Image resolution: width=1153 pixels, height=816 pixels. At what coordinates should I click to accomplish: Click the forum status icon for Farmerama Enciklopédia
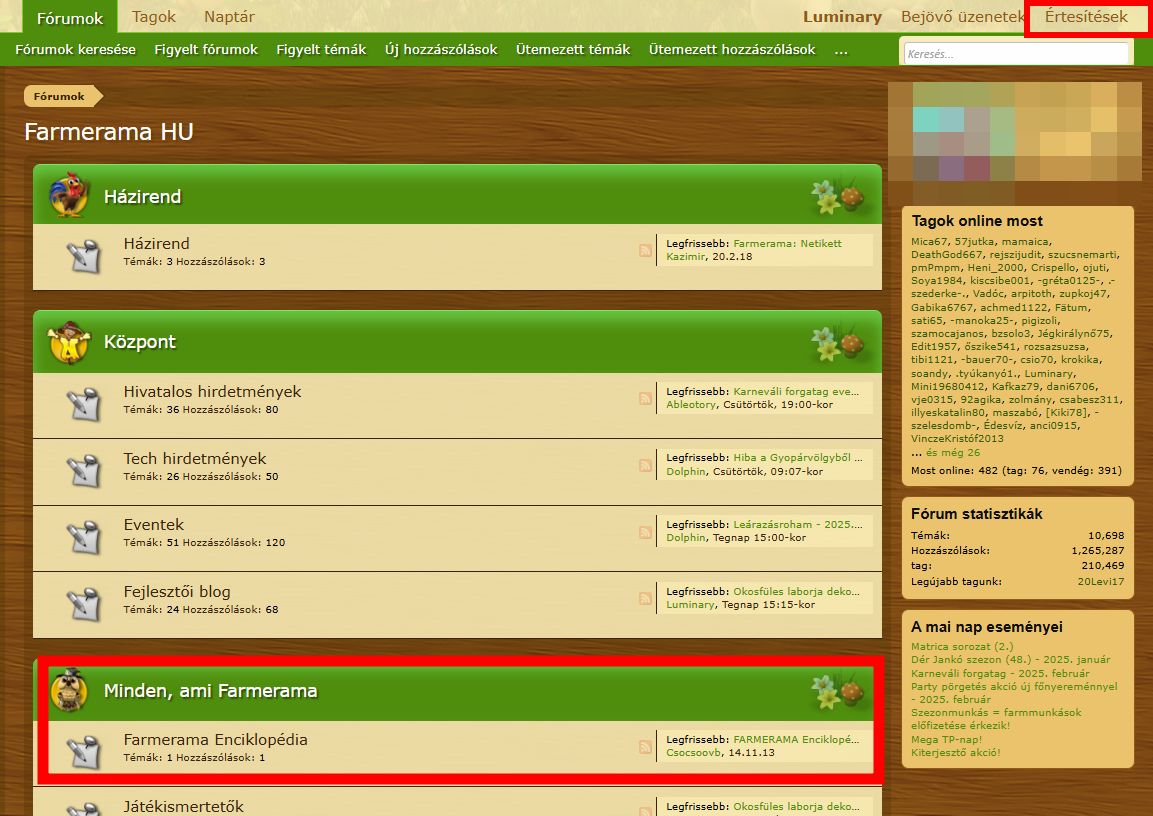(83, 752)
